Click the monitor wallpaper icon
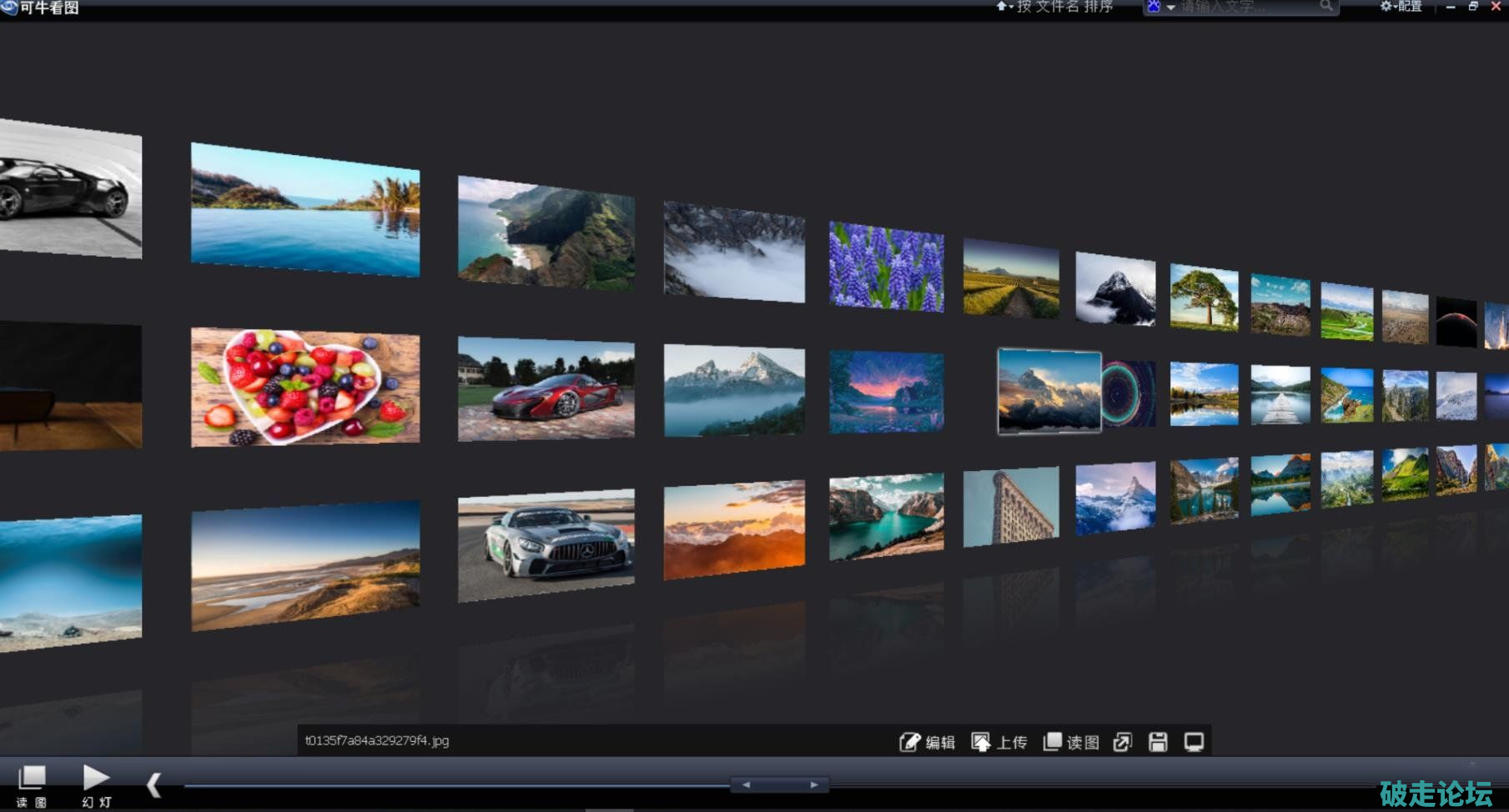 [1194, 742]
